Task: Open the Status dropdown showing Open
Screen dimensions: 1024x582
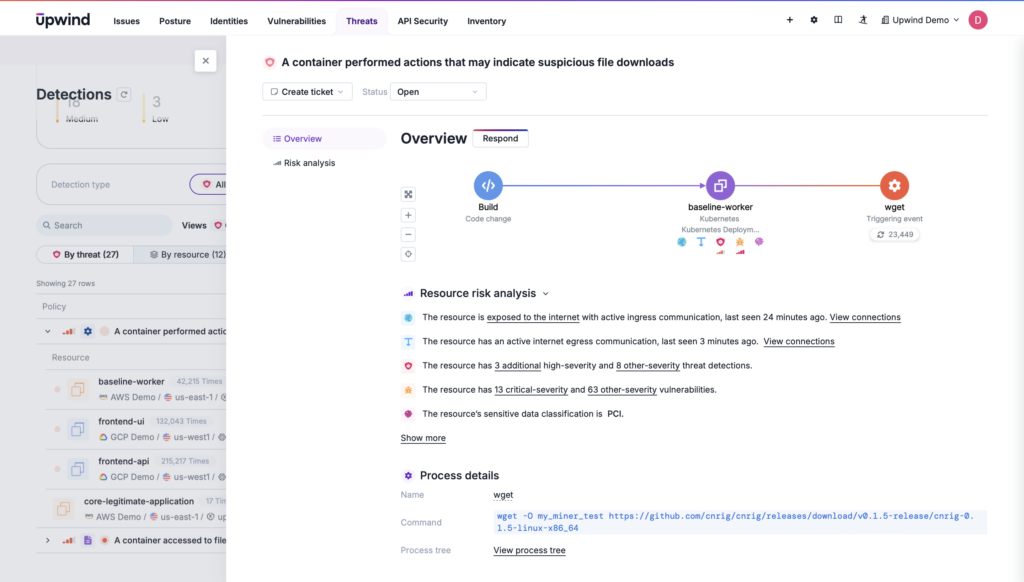Action: click(x=437, y=90)
